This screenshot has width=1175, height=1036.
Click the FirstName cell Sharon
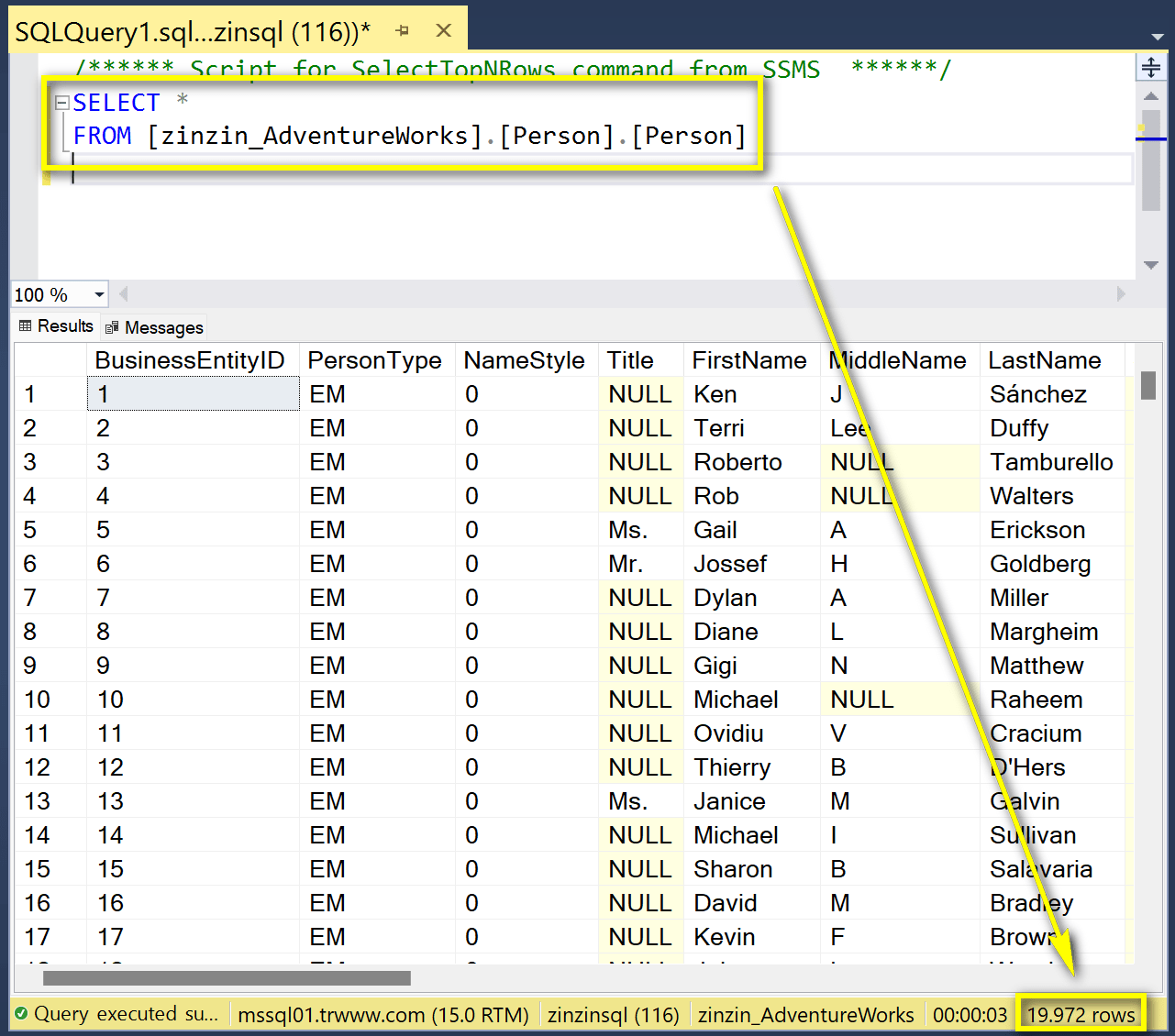(752, 869)
